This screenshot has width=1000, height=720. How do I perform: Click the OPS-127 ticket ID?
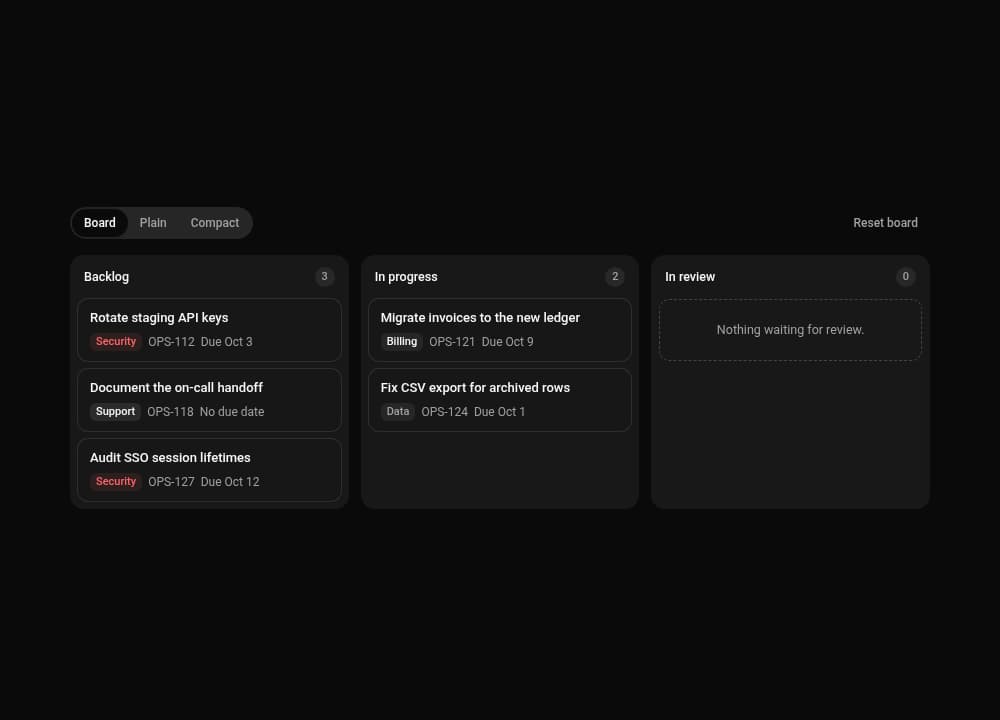tap(172, 482)
